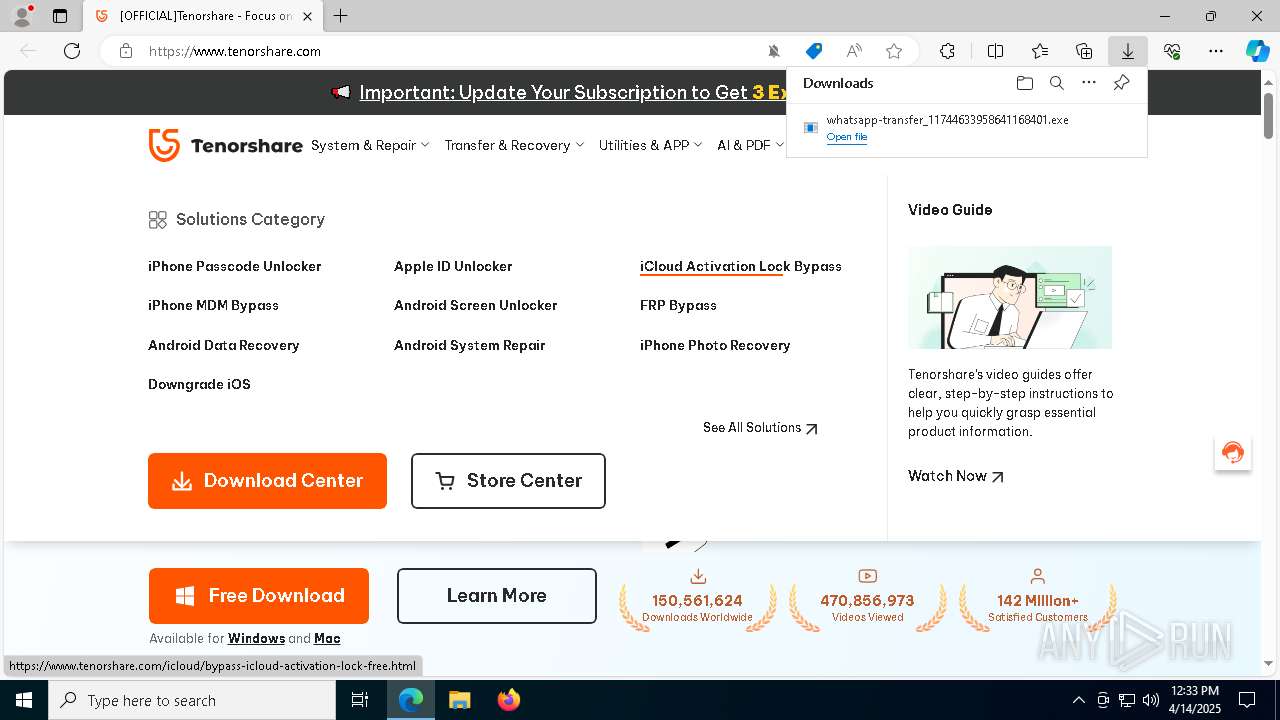This screenshot has width=1280, height=720.
Task: Click See All Solutions link
Action: (760, 427)
